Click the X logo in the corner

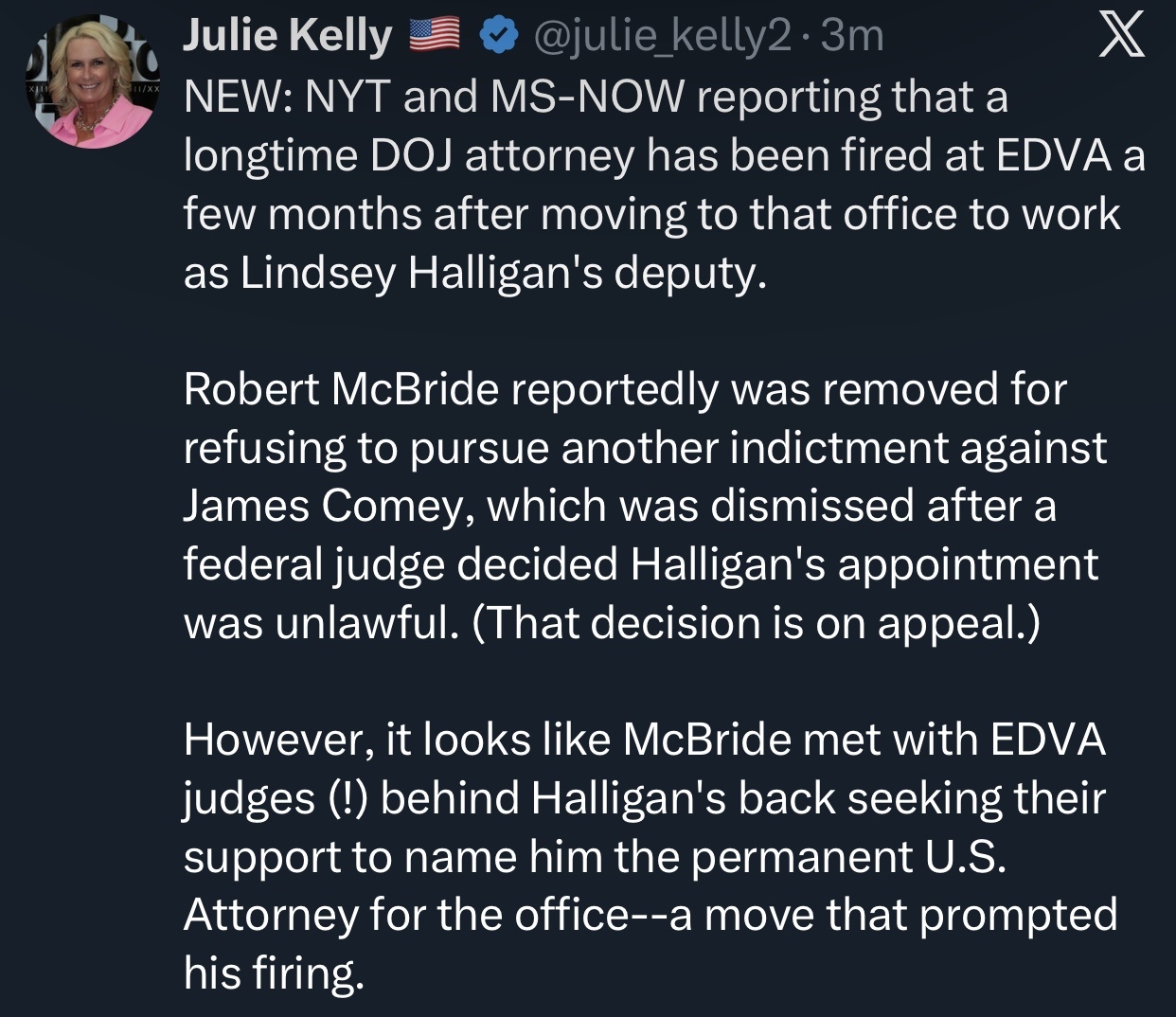[1123, 37]
